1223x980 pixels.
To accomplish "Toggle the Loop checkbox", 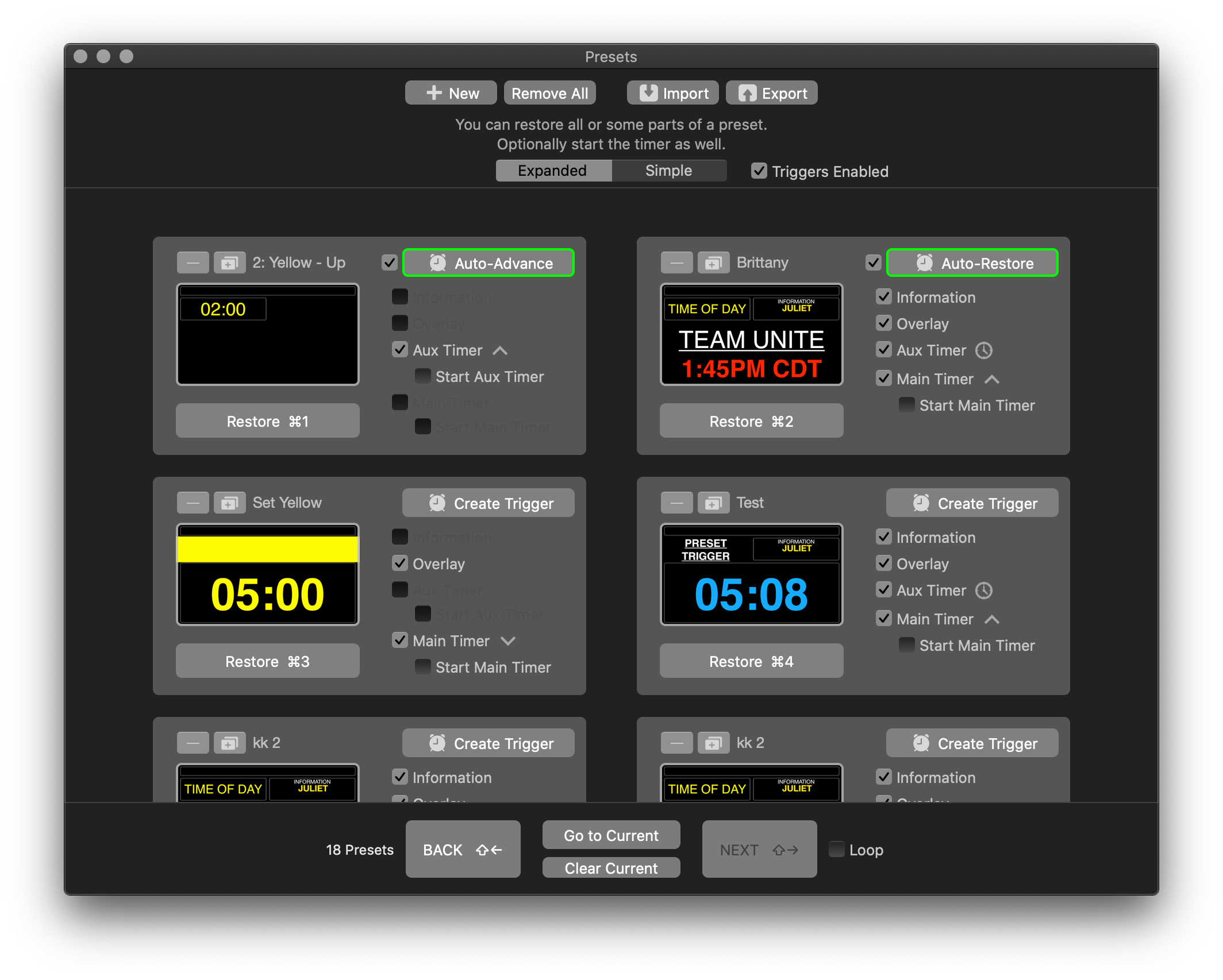I will [x=837, y=850].
